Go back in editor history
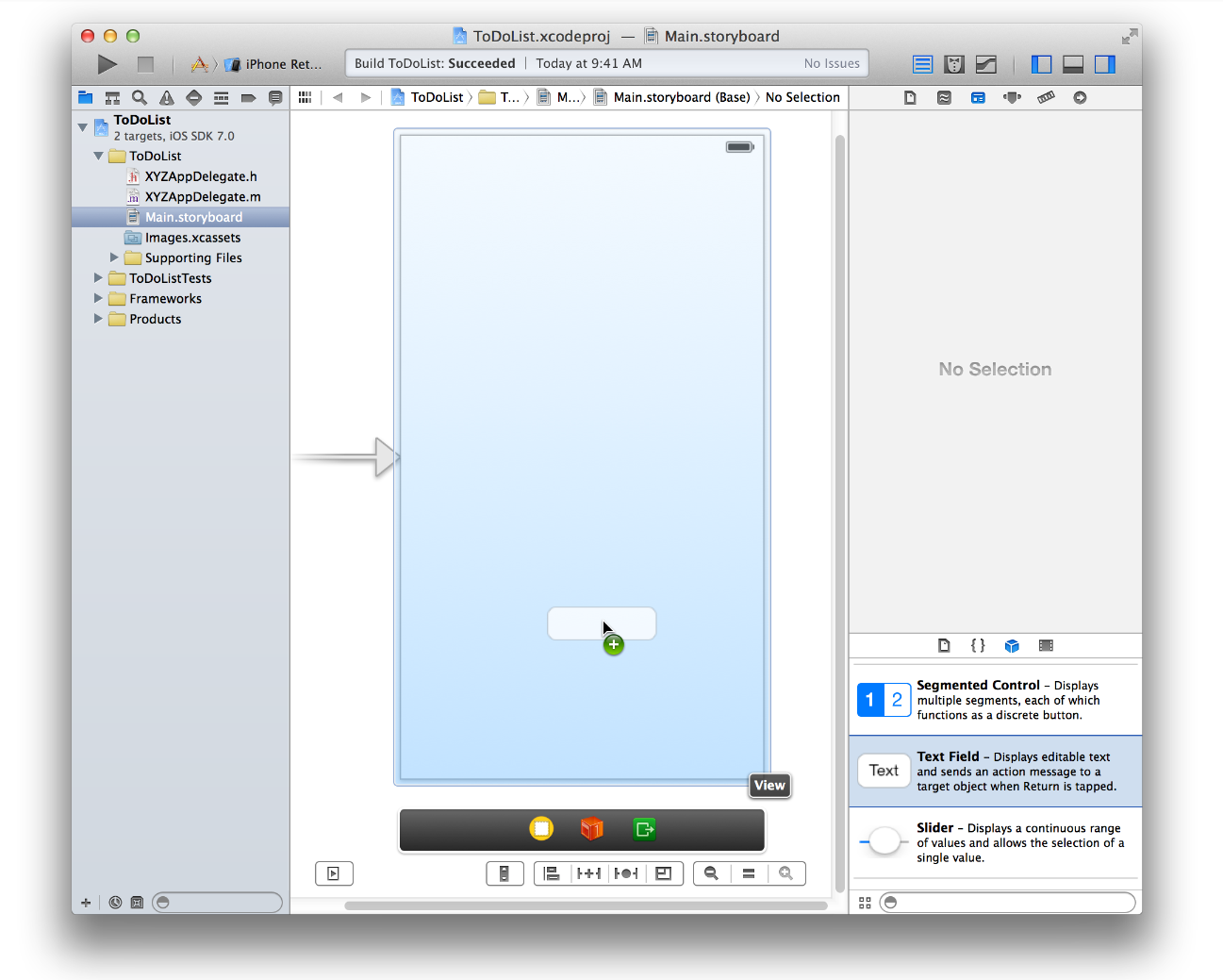Screen dimensions: 1223x980 tap(338, 97)
